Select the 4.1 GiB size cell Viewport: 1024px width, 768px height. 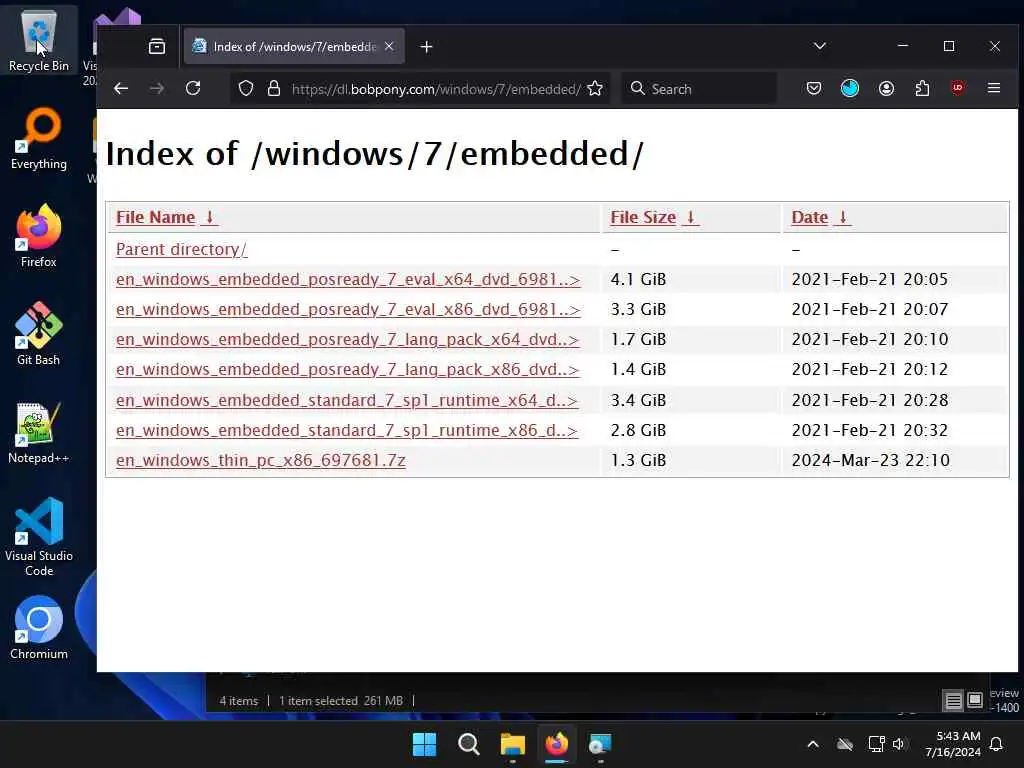pos(691,280)
